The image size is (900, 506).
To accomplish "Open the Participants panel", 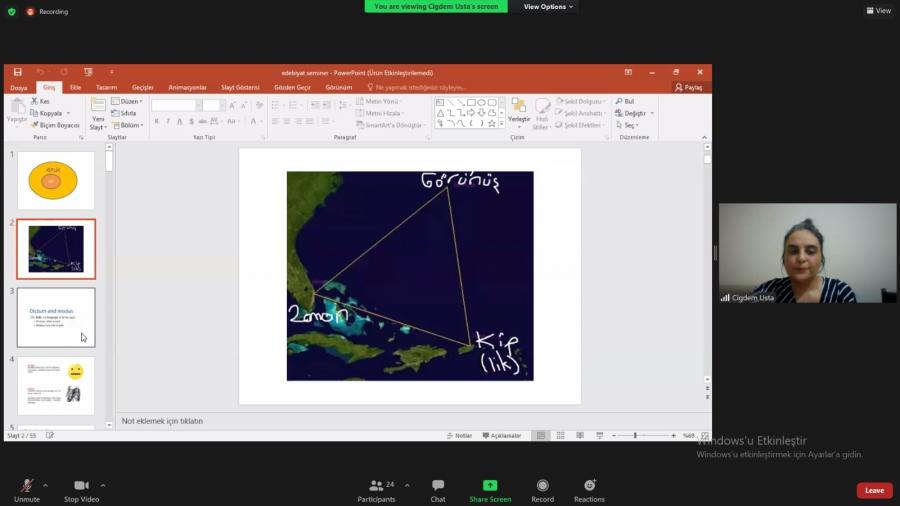I will pos(376,486).
